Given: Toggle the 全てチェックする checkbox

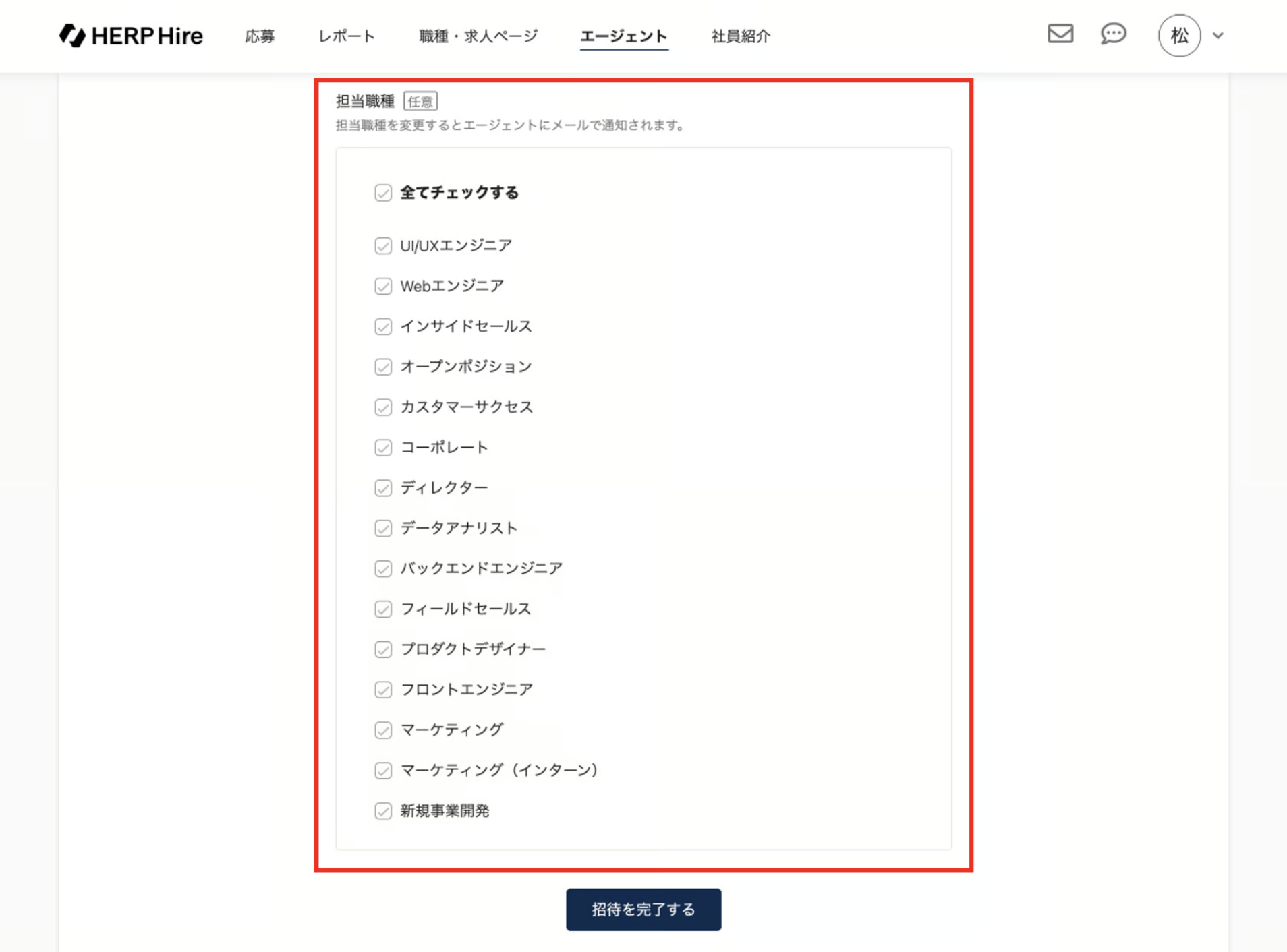Looking at the screenshot, I should 383,193.
